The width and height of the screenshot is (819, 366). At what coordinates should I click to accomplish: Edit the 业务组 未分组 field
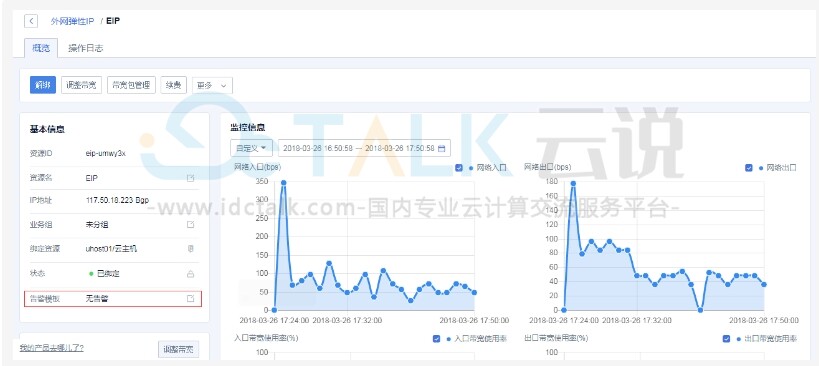pyautogui.click(x=190, y=225)
